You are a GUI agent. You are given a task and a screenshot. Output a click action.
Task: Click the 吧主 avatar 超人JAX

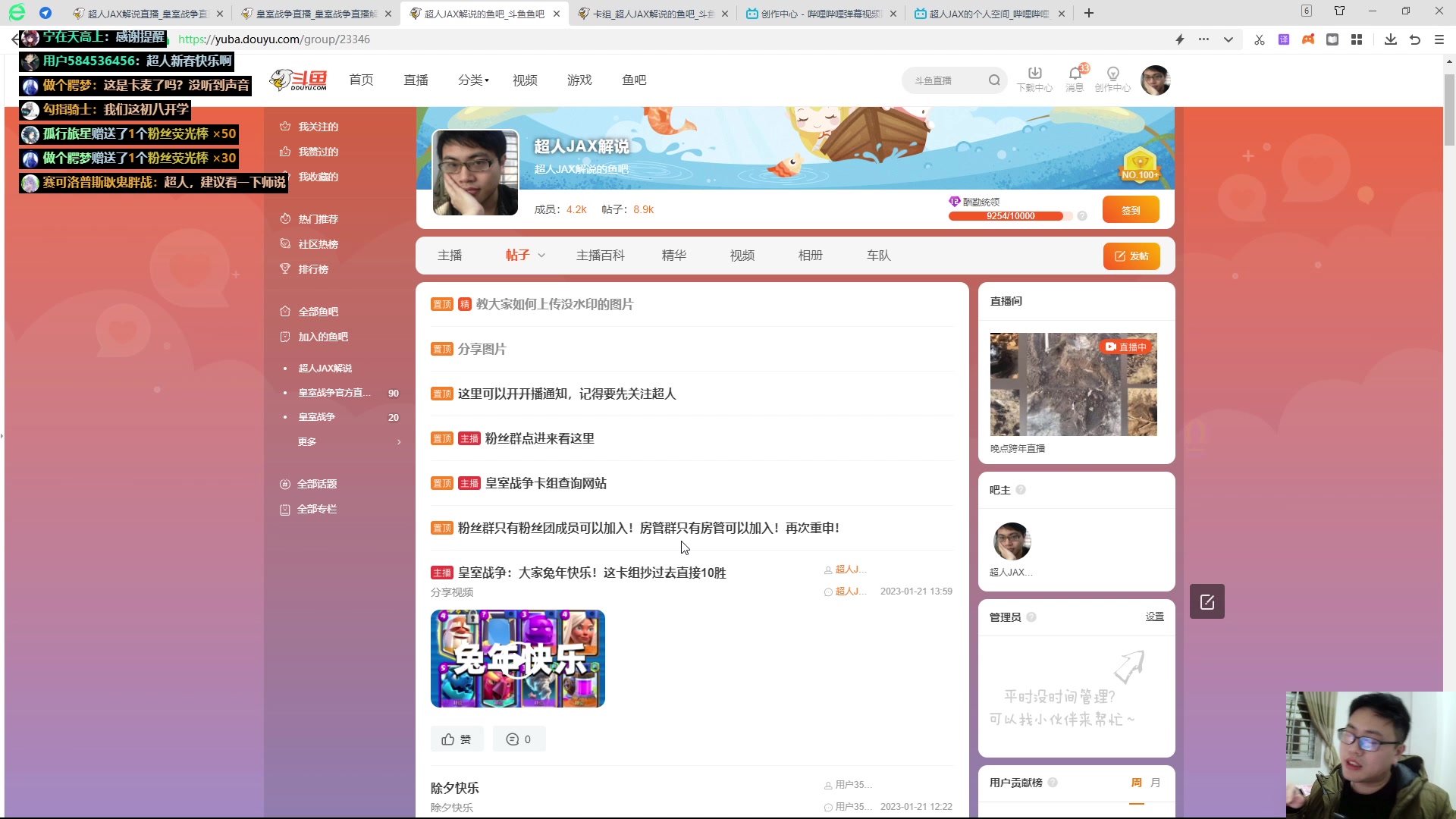[1012, 541]
